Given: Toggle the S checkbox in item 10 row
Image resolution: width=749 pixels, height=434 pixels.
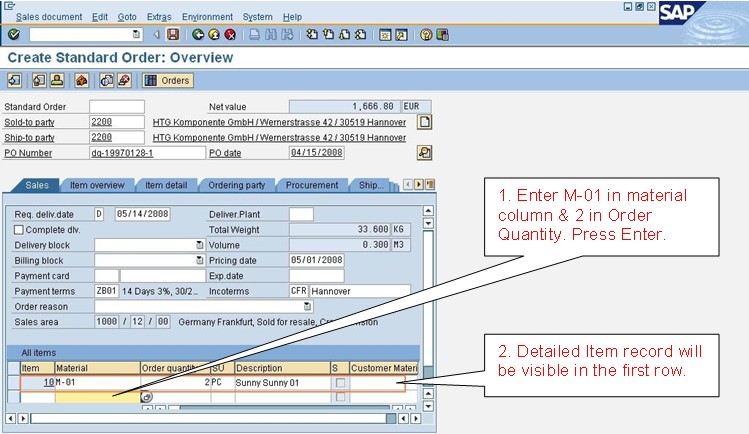Looking at the screenshot, I should tap(340, 383).
